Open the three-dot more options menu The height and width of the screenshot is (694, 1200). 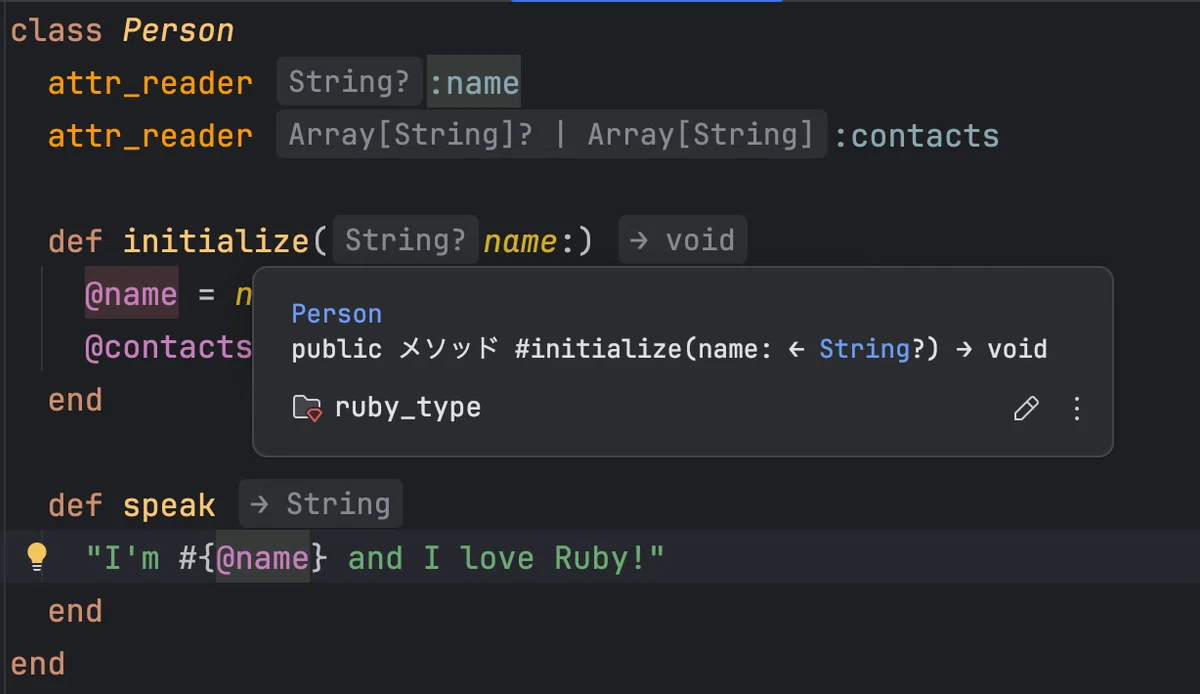tap(1077, 408)
